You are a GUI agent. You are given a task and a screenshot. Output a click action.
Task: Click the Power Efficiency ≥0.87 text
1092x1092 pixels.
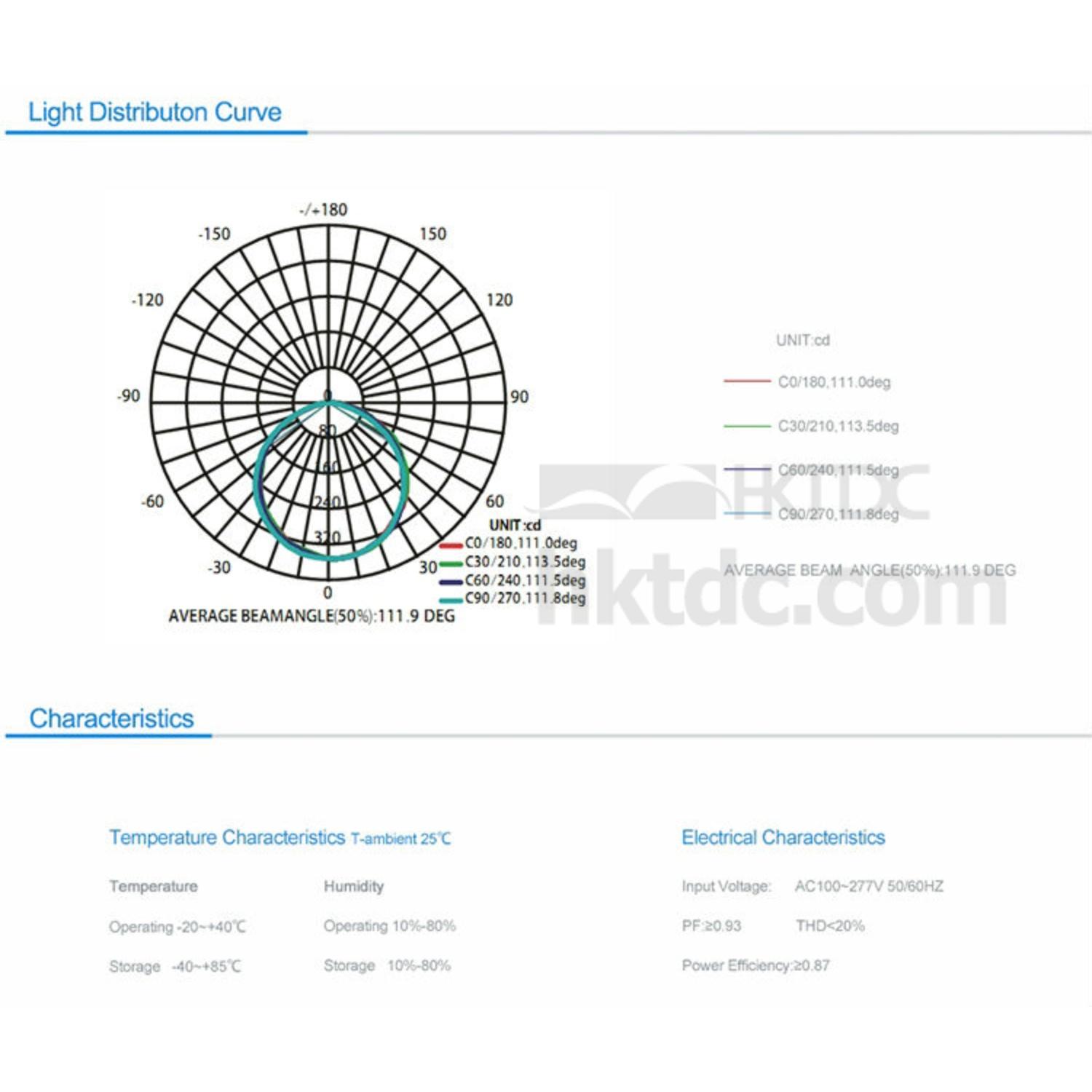755,965
